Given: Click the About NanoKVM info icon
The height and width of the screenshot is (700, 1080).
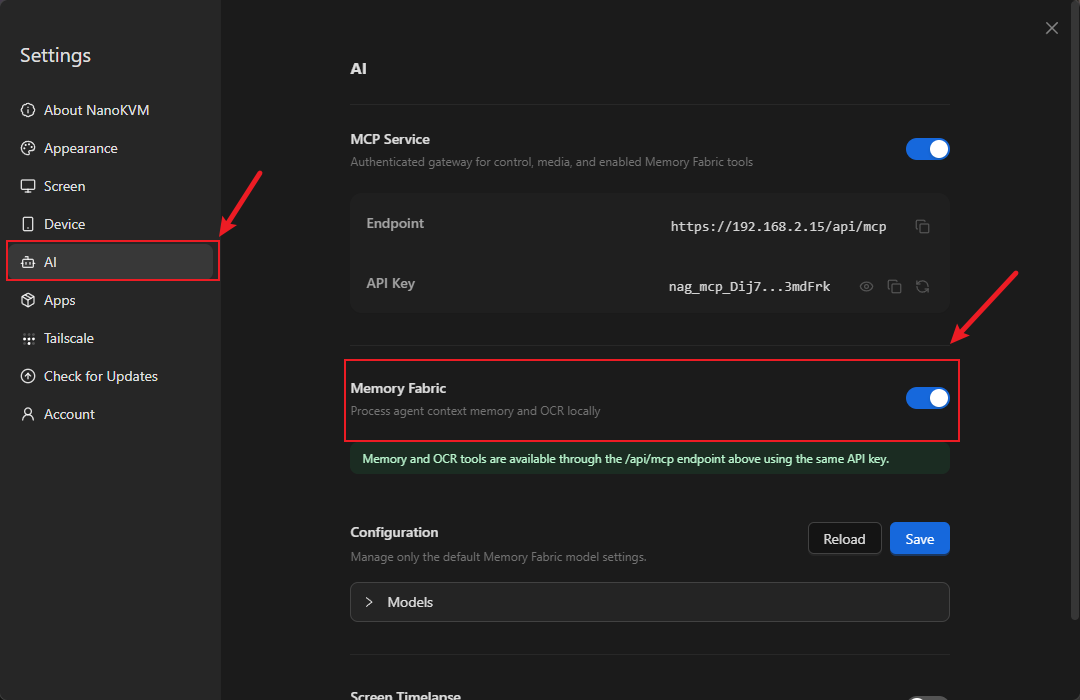Looking at the screenshot, I should 28,110.
